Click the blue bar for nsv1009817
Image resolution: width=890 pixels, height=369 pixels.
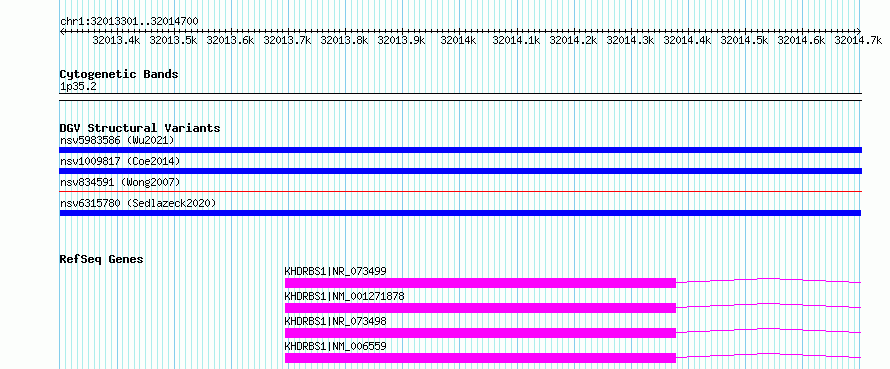(460, 171)
